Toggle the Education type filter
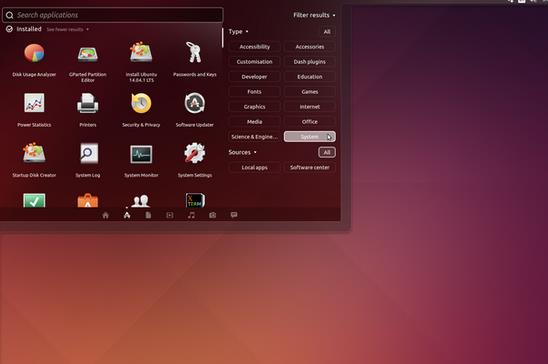 310,77
